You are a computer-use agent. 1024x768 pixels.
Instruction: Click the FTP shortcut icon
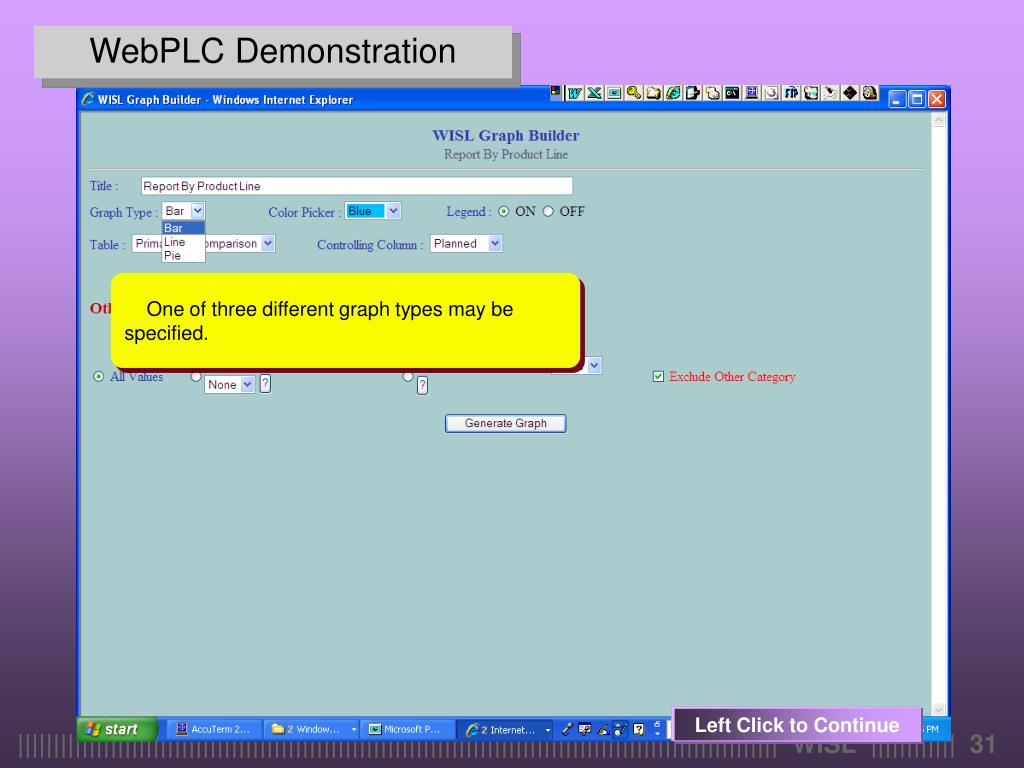791,93
